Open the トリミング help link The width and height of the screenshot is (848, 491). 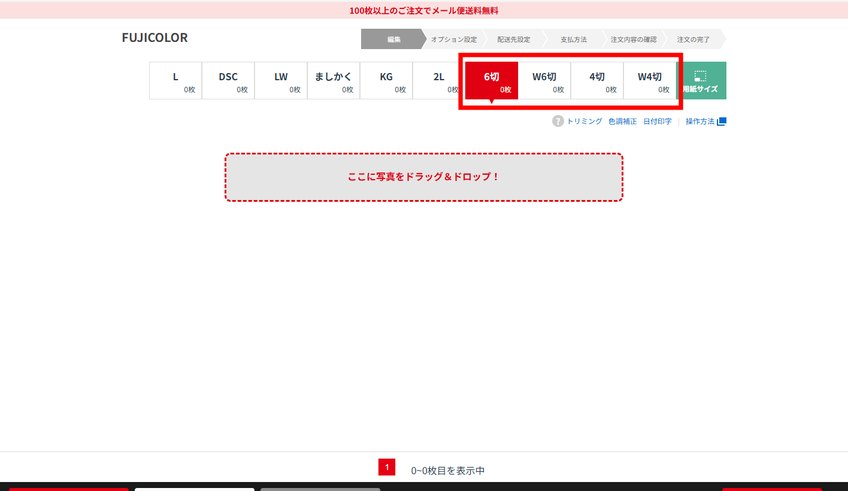(584, 122)
